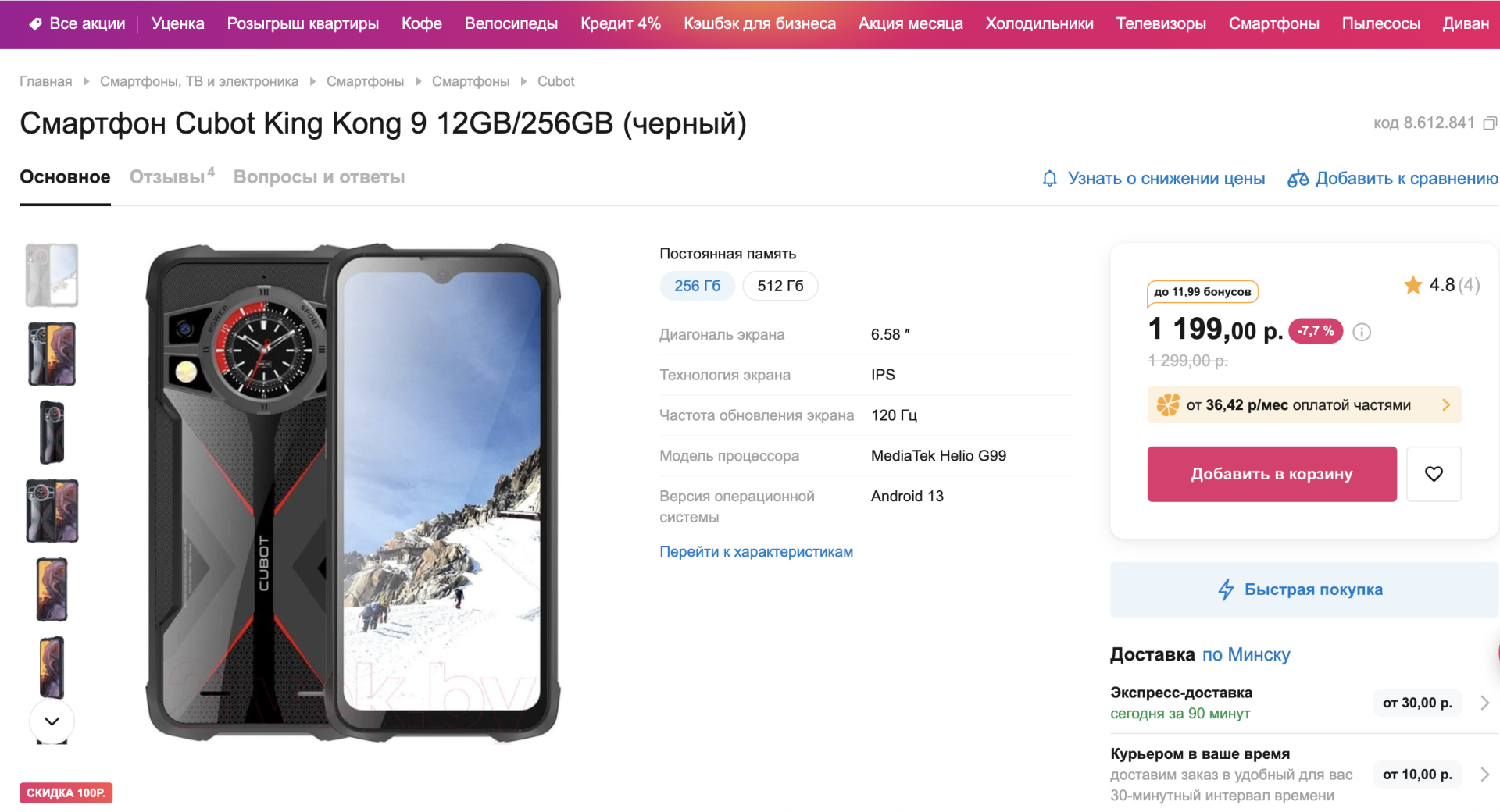1500x812 pixels.
Task: Expand Экспресс-доставка details chevron
Action: 1484,703
